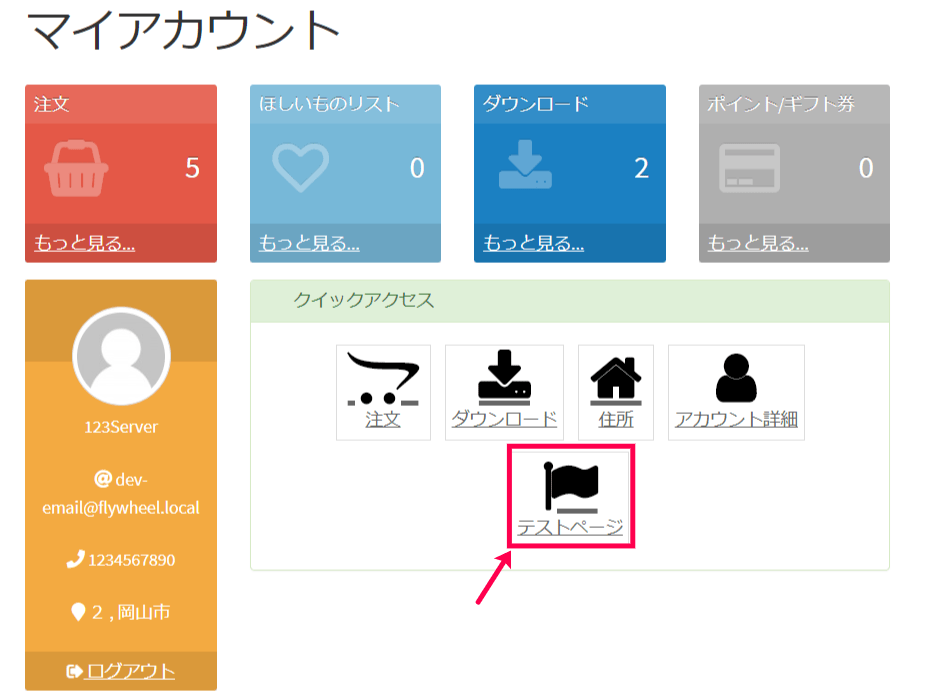Viewport: 929px width, 698px height.
Task: Click the ほしいものリスト card title
Action: click(x=329, y=104)
